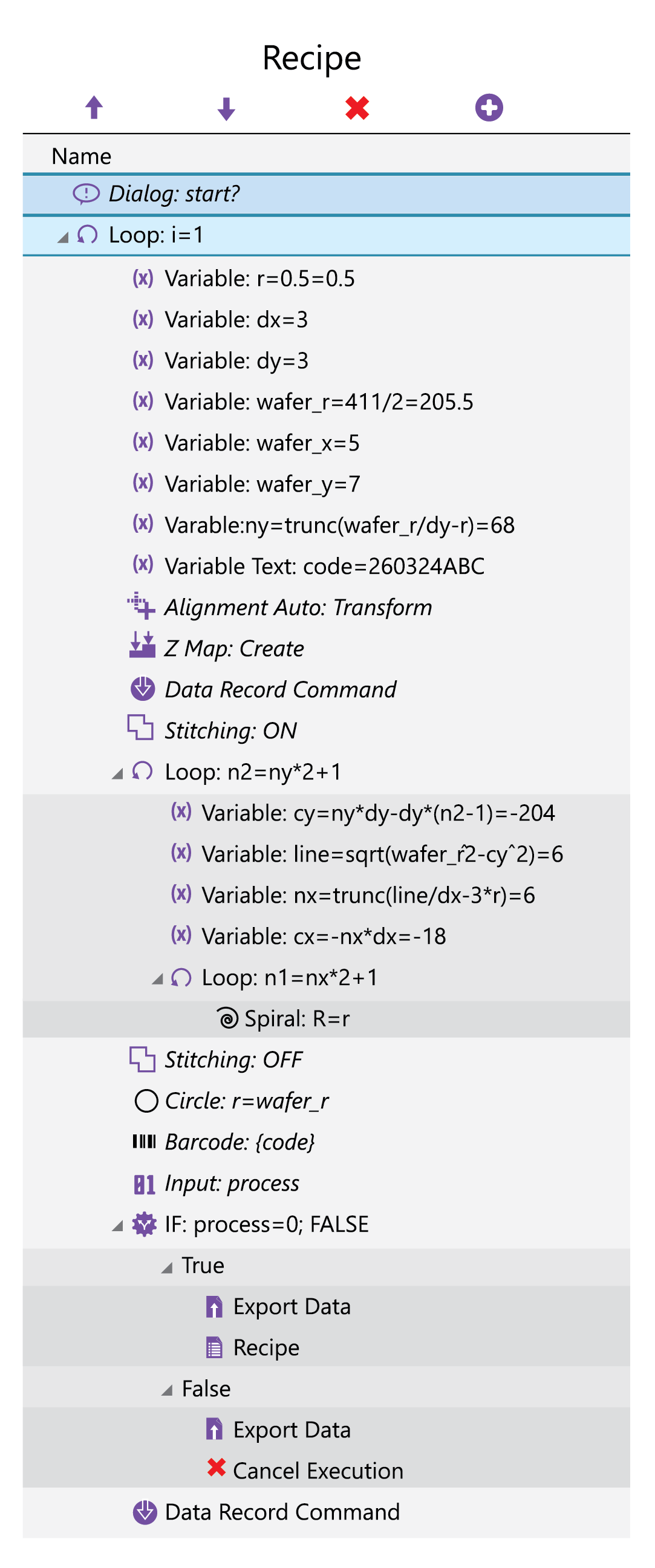
Task: Select the Input: process step
Action: (x=232, y=1183)
